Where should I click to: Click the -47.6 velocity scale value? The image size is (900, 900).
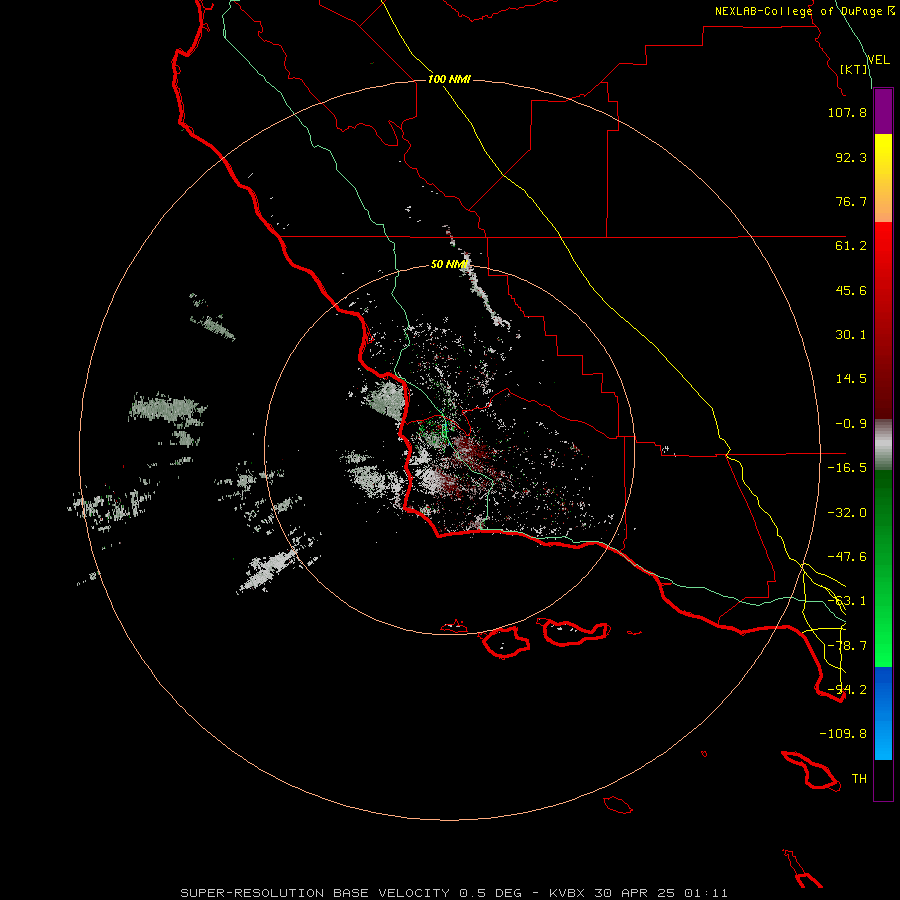(847, 557)
